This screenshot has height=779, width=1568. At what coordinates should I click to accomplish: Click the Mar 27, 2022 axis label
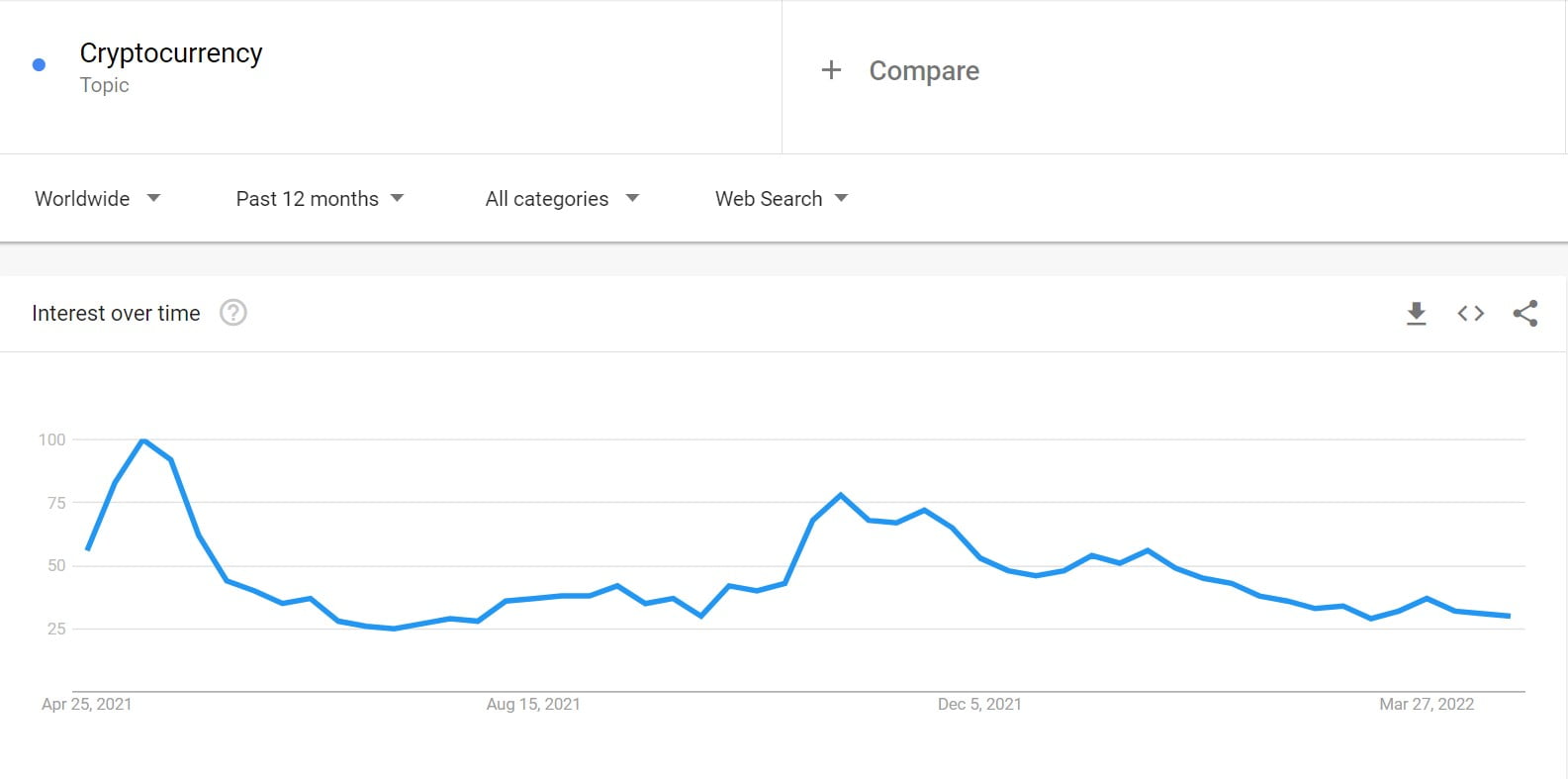(1427, 704)
